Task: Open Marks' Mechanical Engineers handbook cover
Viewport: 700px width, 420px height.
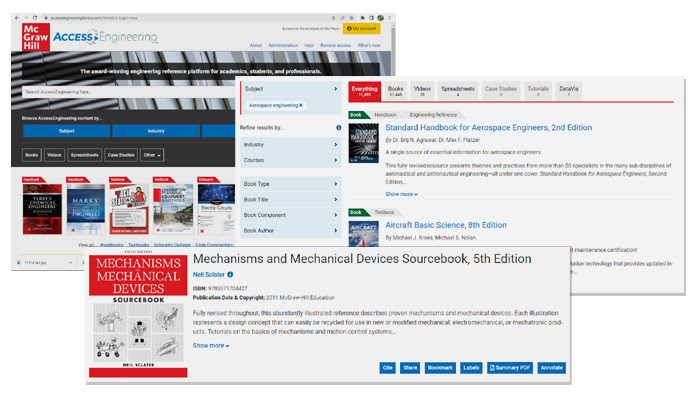Action: click(86, 209)
